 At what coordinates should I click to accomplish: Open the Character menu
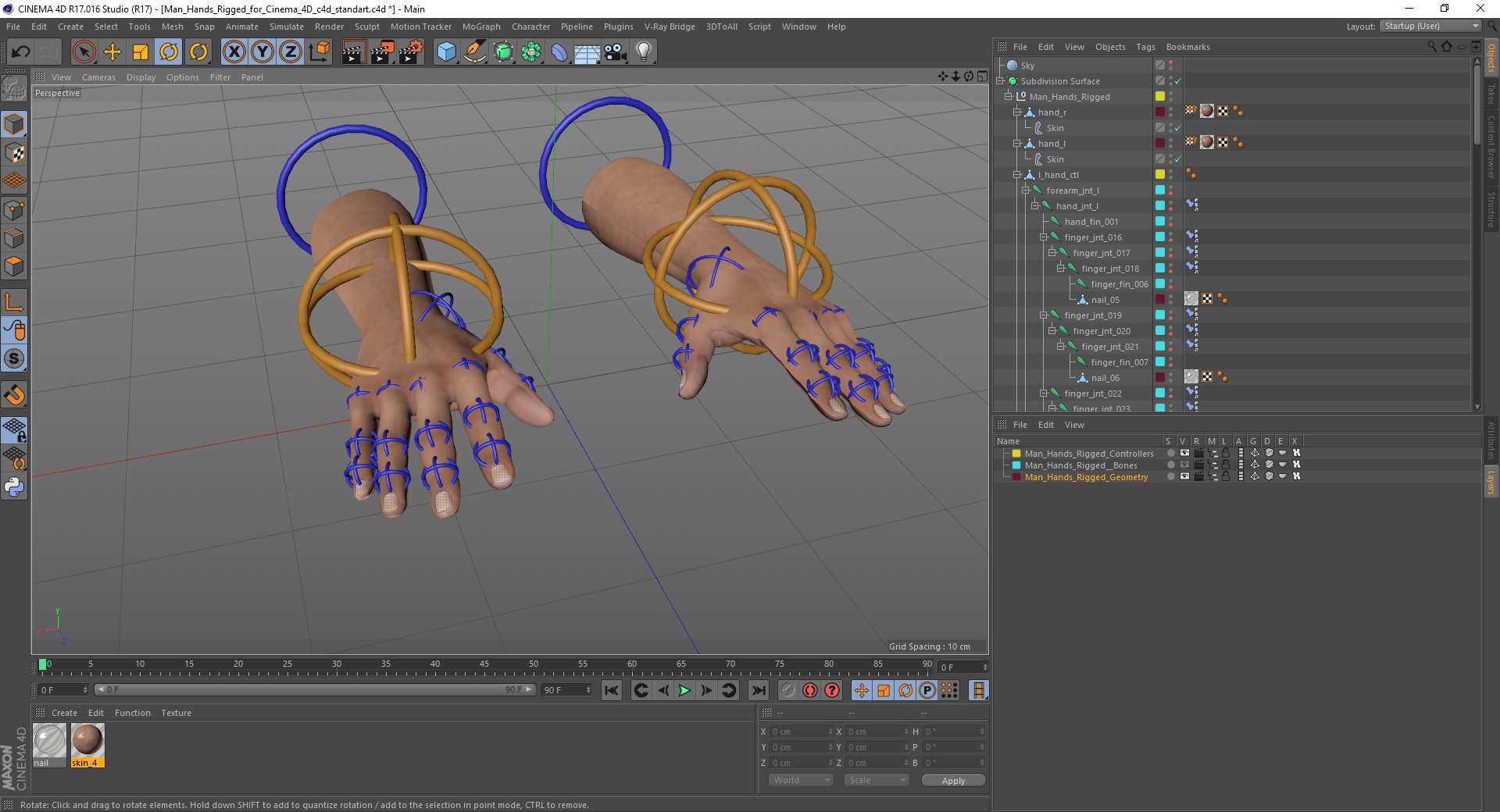click(x=530, y=27)
